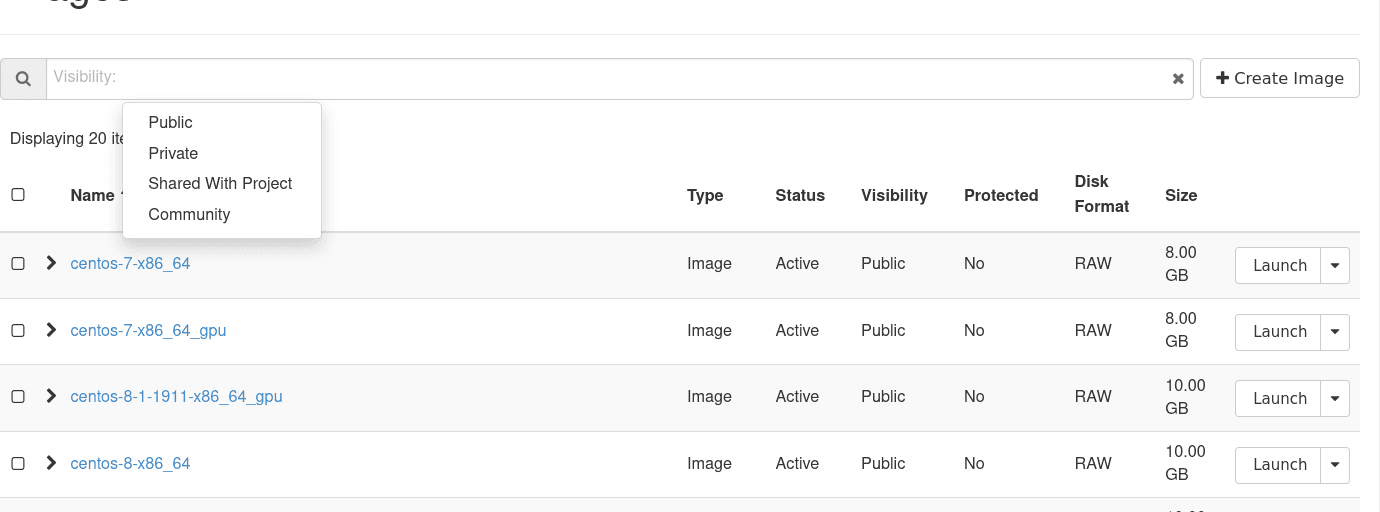Select checkbox for centos-8-x86_64 image
Screen dimensions: 1380x512
click(18, 463)
